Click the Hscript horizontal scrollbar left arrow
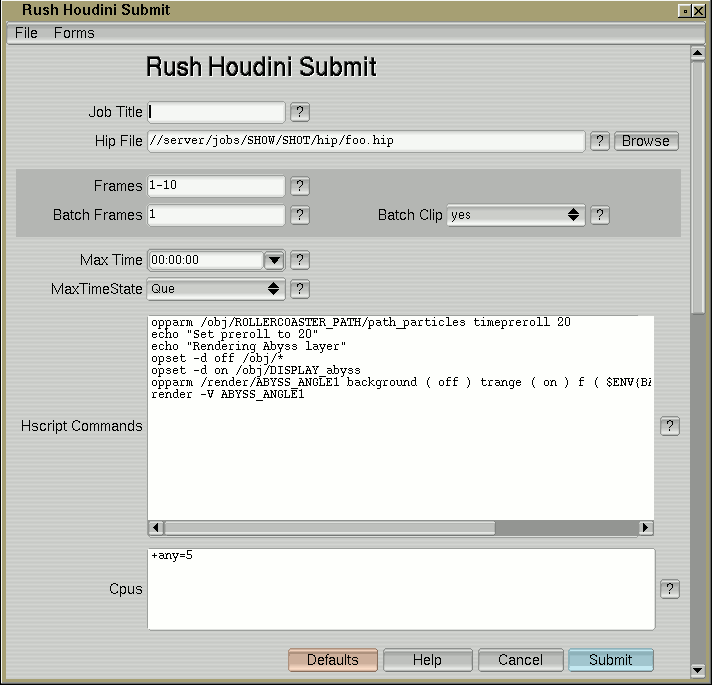 coord(156,527)
